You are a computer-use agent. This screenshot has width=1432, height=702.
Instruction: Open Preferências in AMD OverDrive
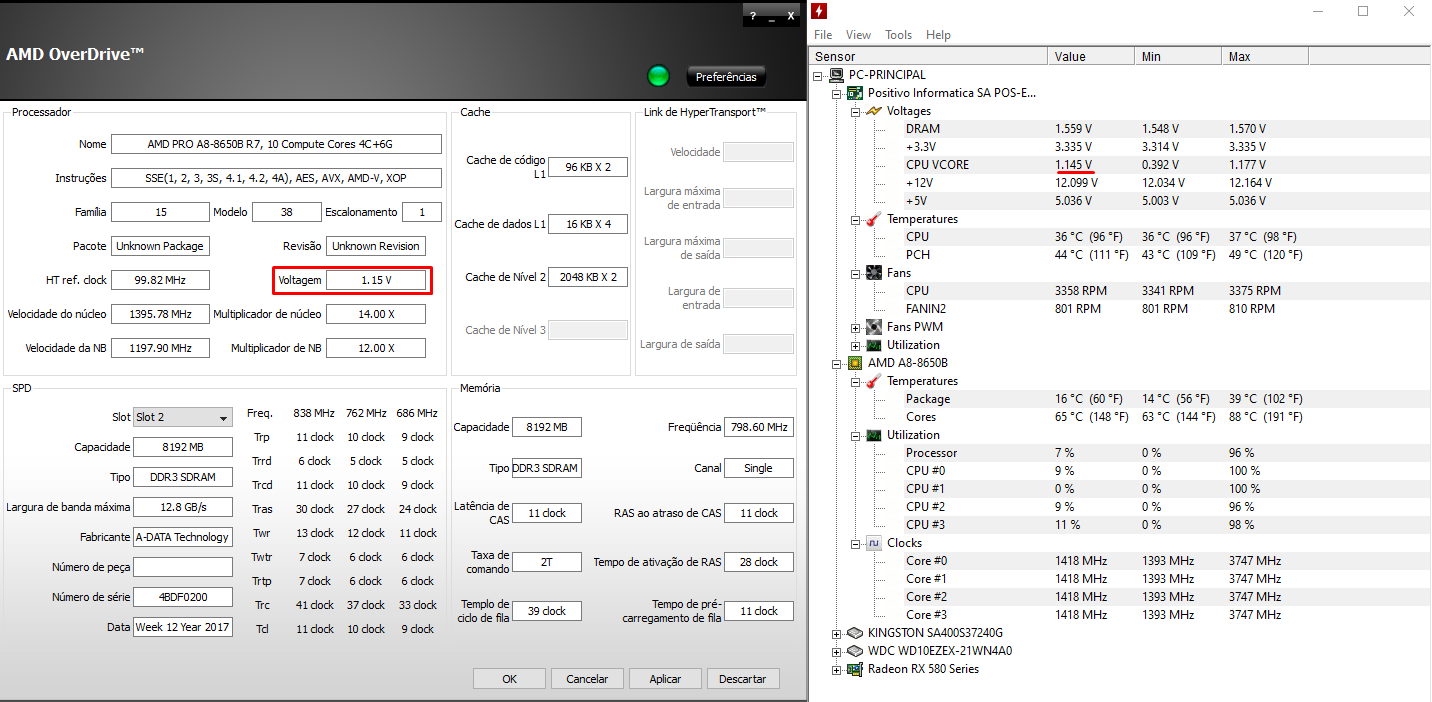(x=727, y=77)
